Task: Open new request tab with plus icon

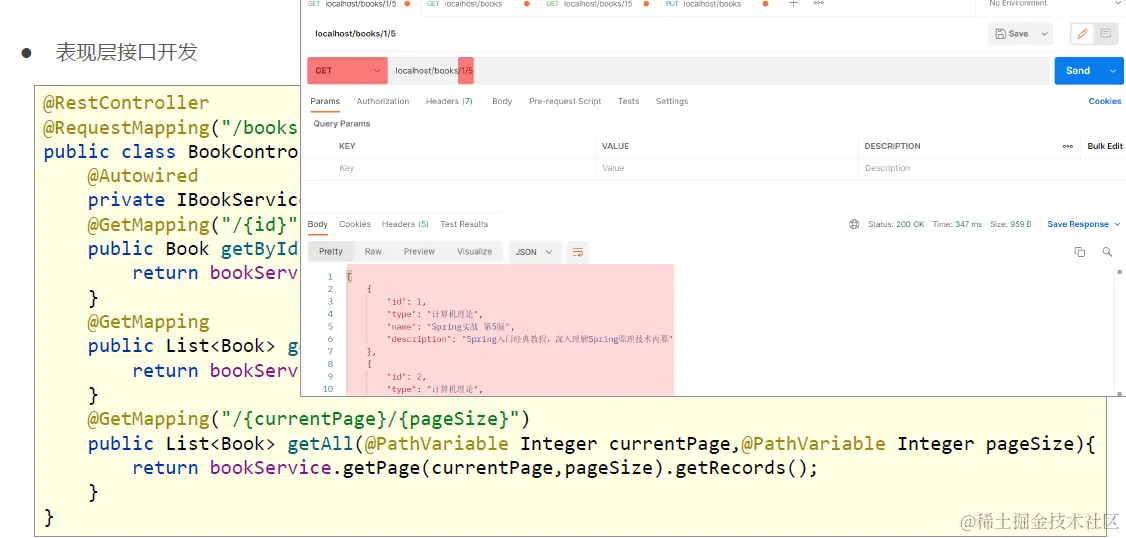Action: 794,4
